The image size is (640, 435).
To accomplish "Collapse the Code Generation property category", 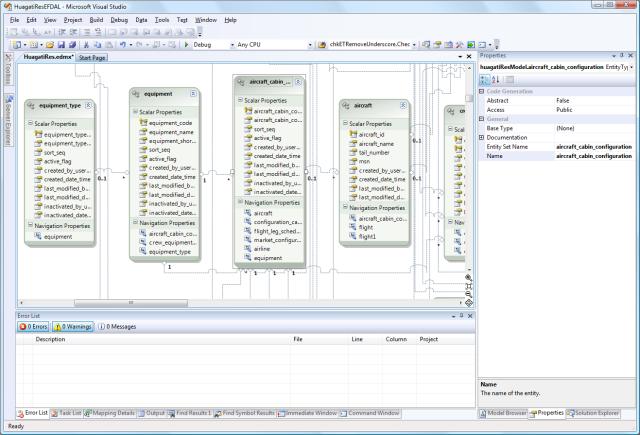I will [x=481, y=91].
